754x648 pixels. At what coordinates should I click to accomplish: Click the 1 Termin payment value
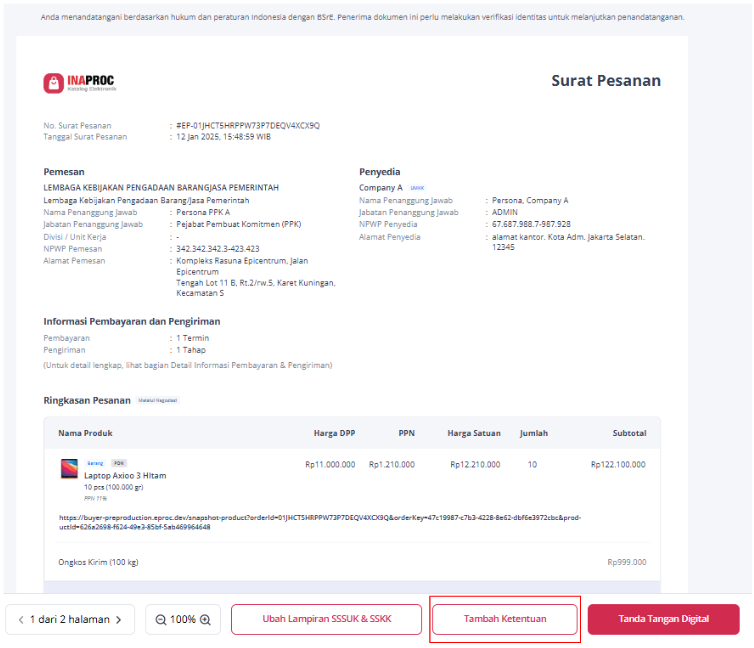pos(192,338)
